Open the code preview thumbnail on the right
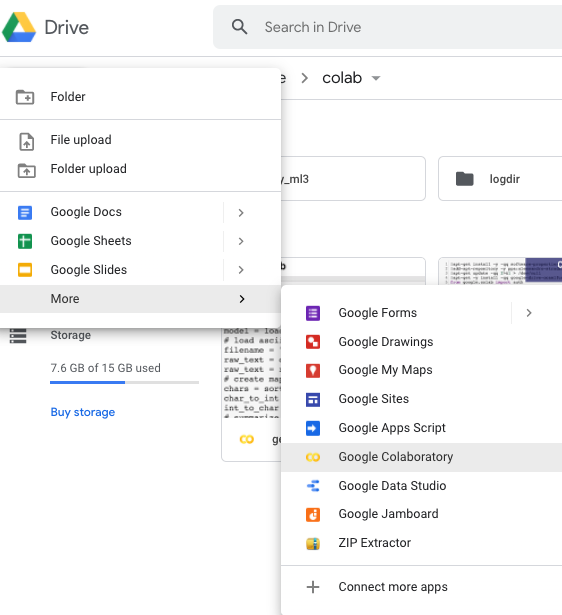Image resolution: width=562 pixels, height=615 pixels. pyautogui.click(x=500, y=271)
